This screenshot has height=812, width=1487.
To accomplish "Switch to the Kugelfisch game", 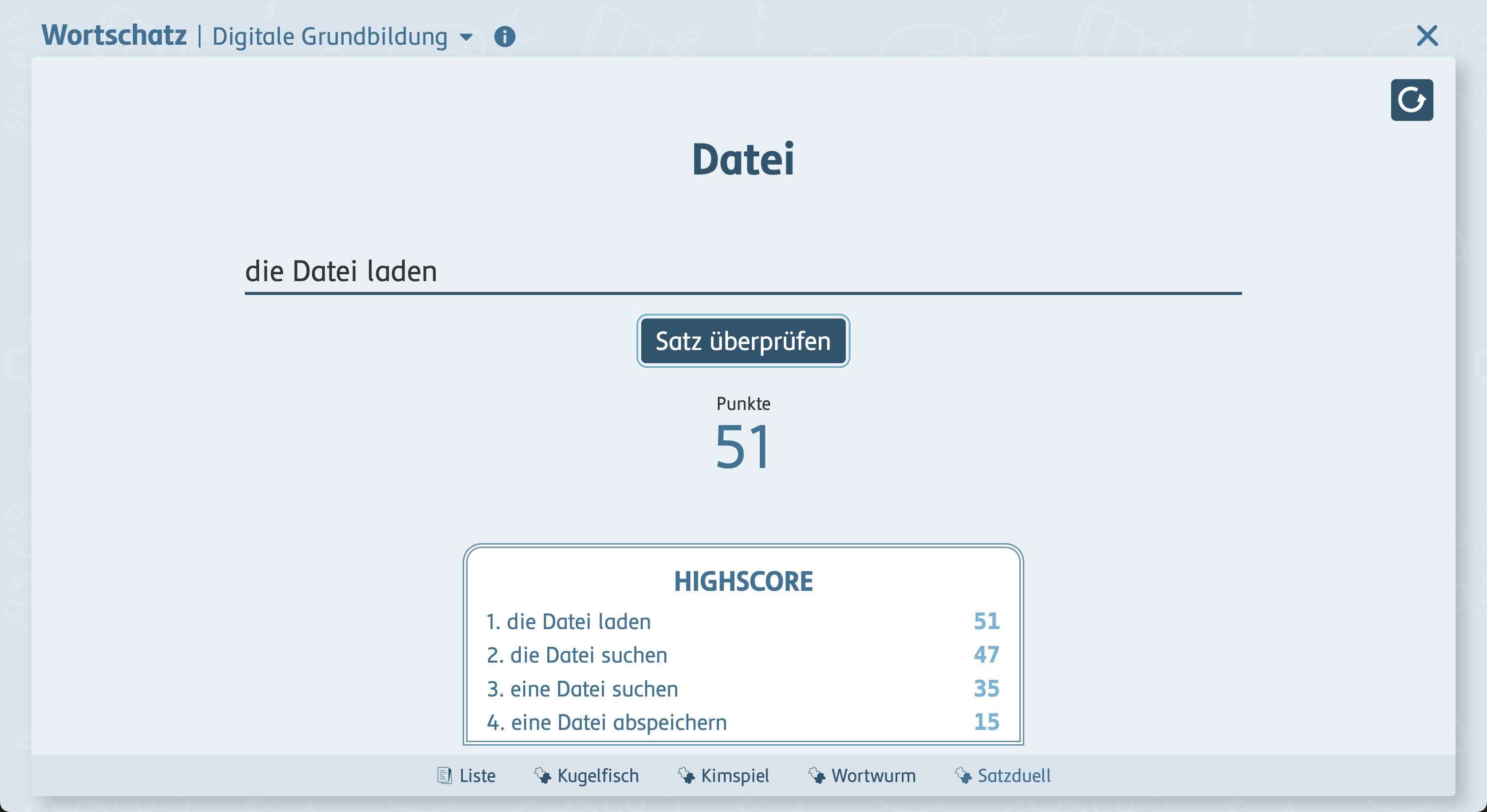I will click(587, 775).
